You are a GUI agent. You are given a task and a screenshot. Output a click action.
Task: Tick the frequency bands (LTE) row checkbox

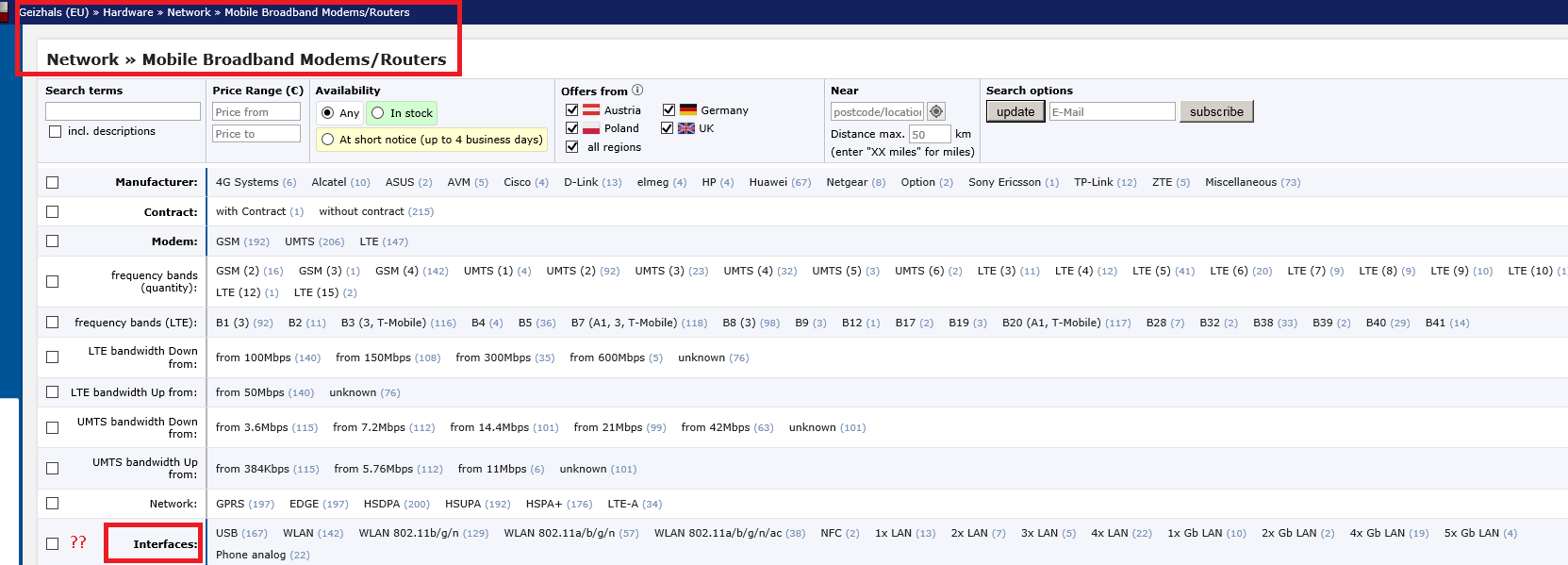point(52,322)
